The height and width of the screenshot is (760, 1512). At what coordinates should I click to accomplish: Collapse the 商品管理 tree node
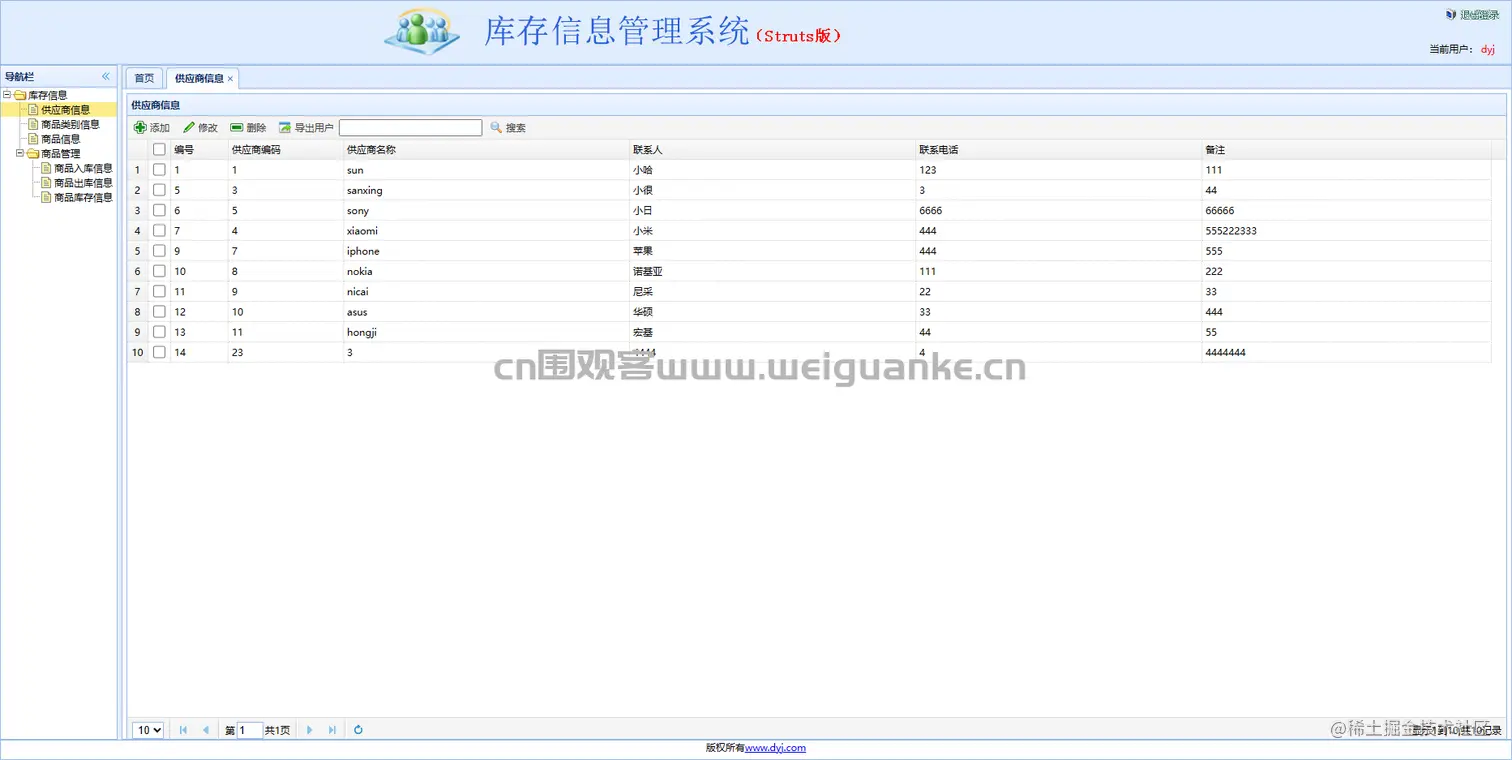(20, 154)
